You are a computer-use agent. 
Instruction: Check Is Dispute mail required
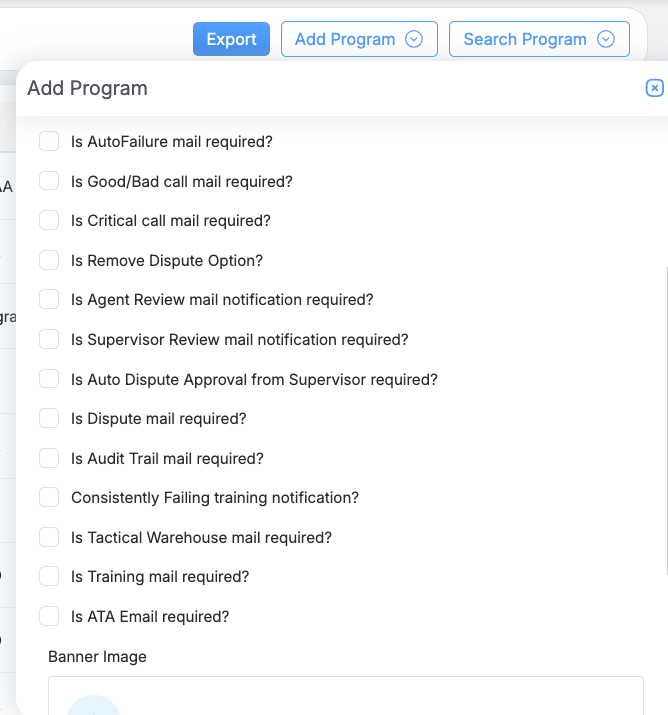[x=49, y=418]
